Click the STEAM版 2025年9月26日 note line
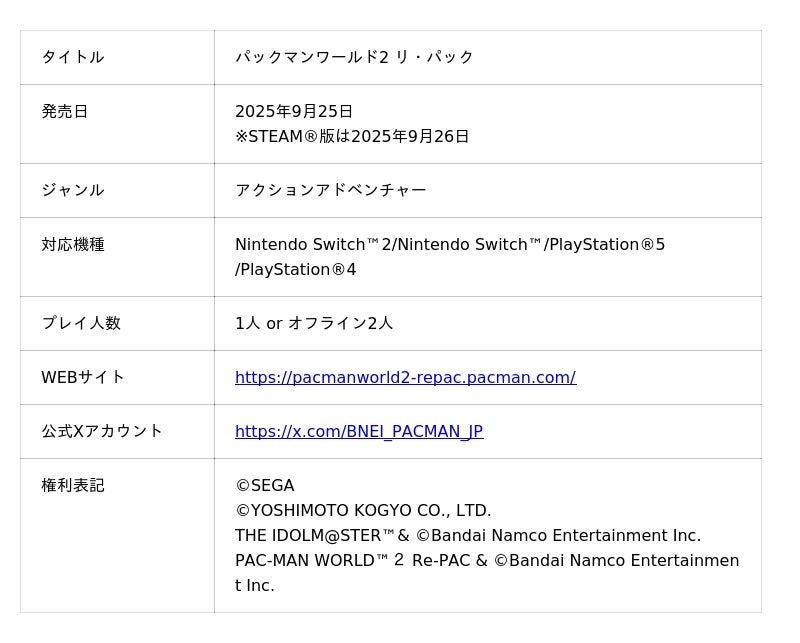800x643 pixels. pos(352,137)
